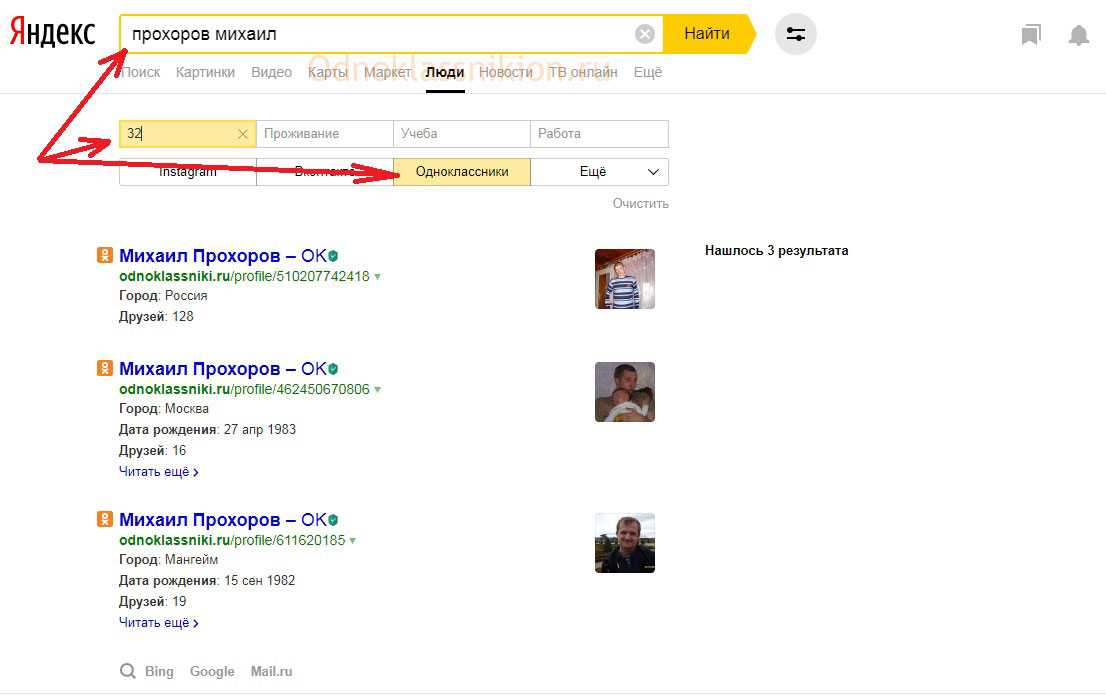This screenshot has width=1106, height=695.
Task: Open URL odnoklassniki.ru/profile/510207742418
Action: click(x=244, y=276)
